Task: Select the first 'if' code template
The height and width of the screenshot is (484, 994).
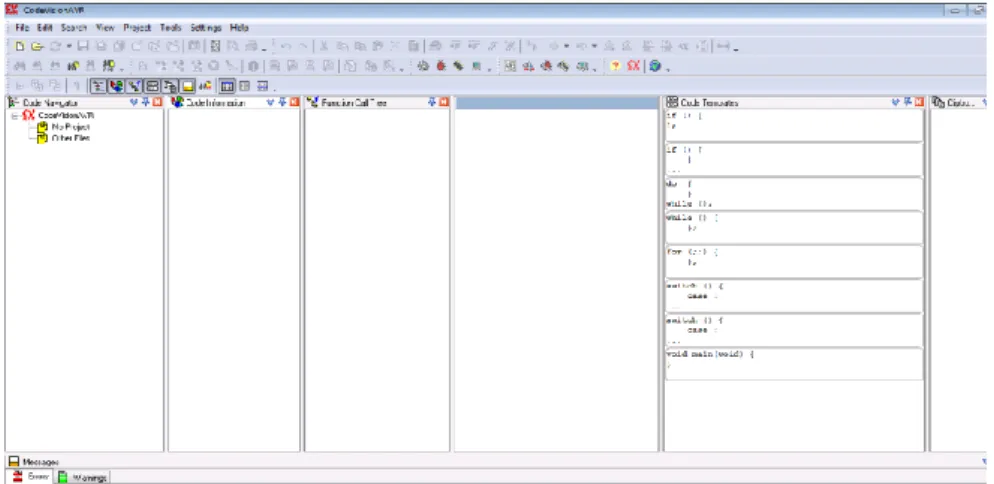Action: click(794, 126)
